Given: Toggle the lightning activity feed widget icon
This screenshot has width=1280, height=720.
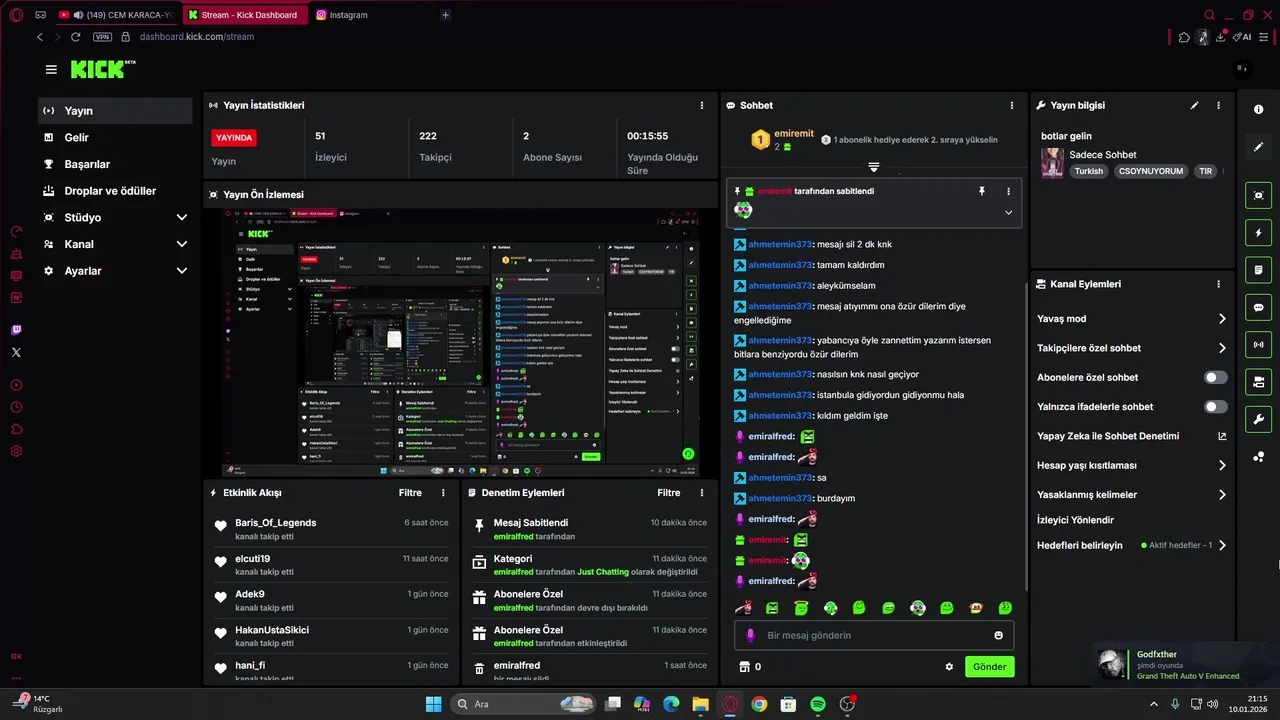Looking at the screenshot, I should (1258, 233).
